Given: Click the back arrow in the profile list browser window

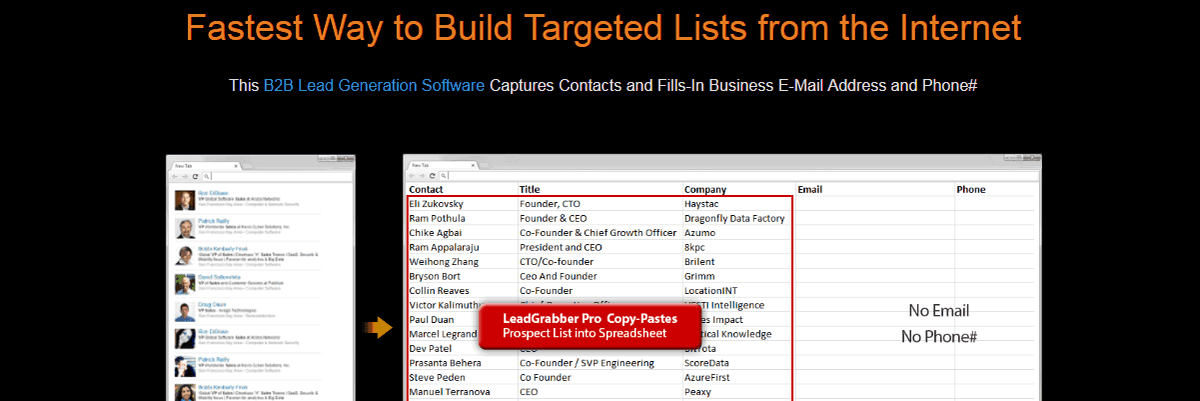Looking at the screenshot, I should point(174,176).
